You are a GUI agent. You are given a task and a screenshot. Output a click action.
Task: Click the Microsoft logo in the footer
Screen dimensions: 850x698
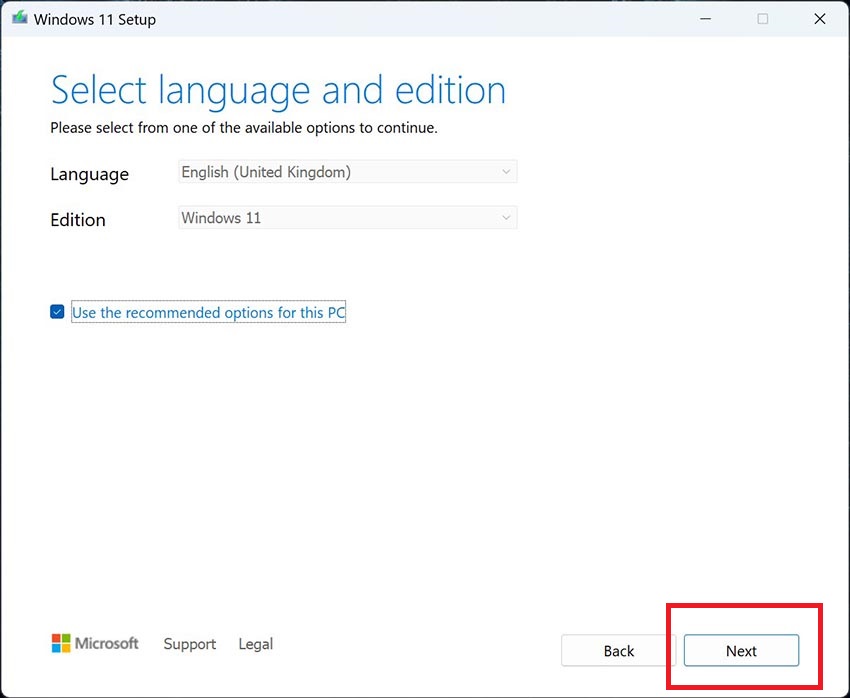[95, 643]
